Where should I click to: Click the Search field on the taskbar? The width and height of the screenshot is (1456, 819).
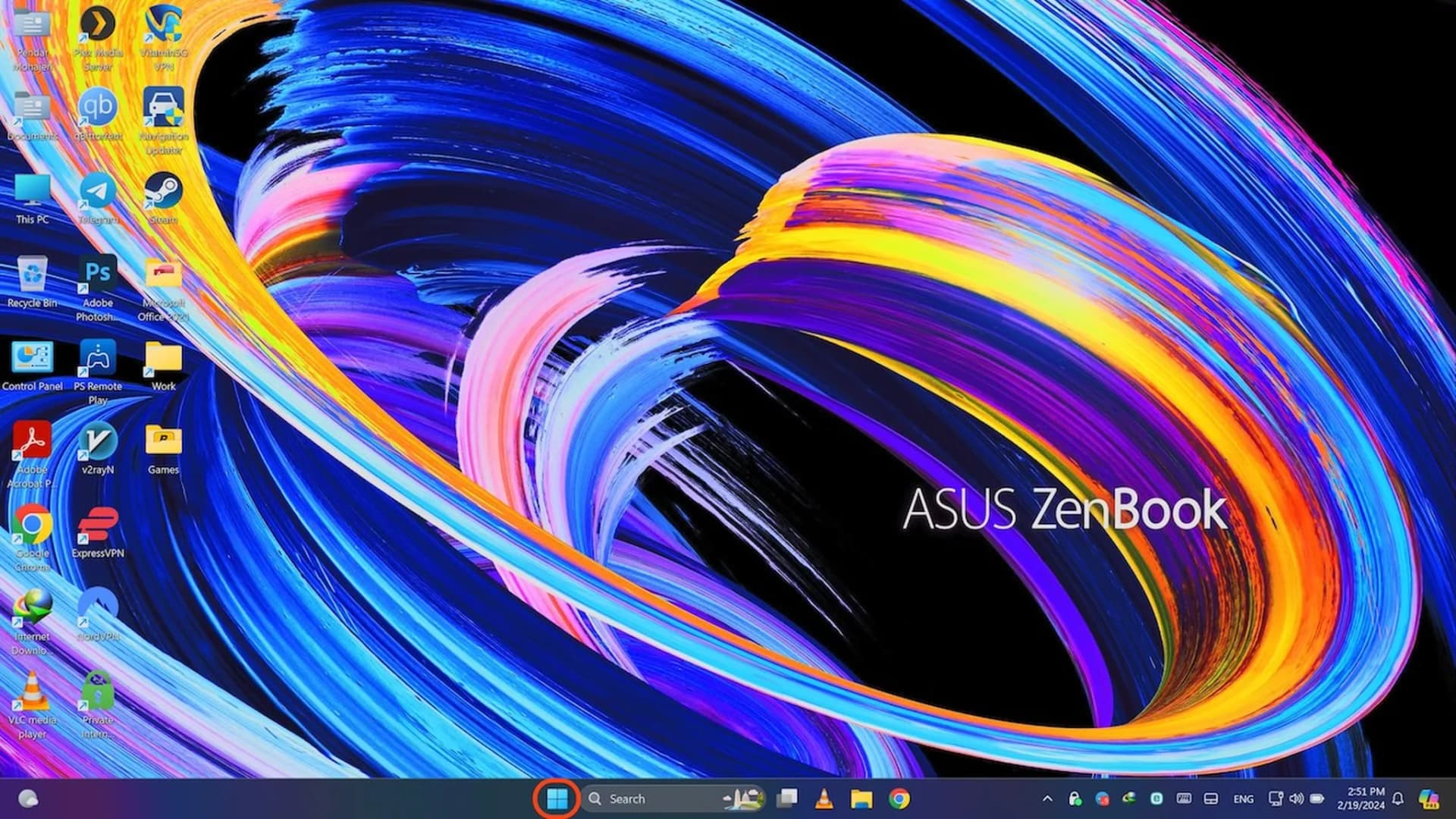pos(652,798)
